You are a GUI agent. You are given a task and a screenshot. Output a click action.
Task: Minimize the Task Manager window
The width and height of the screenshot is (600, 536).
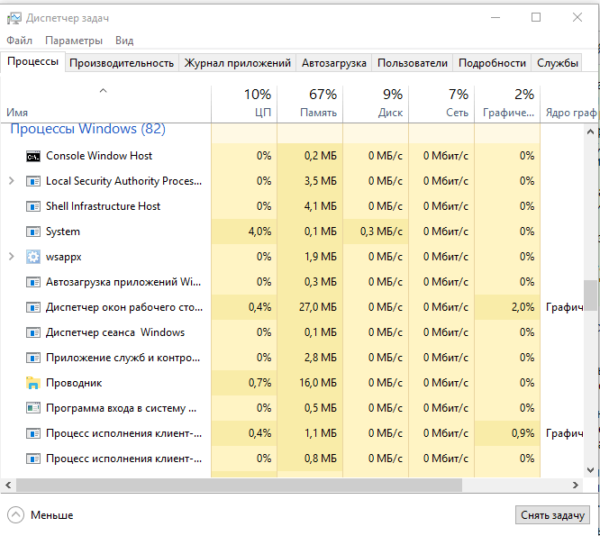click(x=496, y=18)
